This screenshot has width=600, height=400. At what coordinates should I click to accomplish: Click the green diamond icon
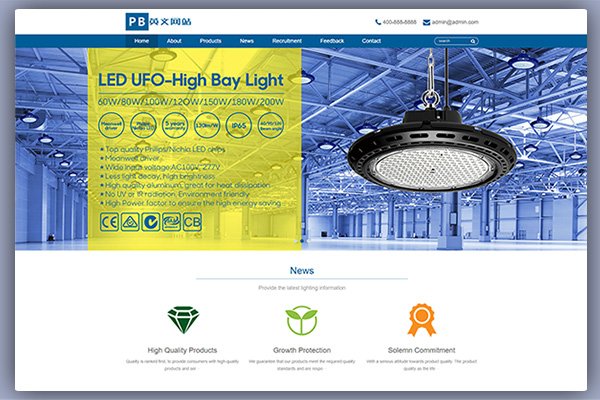point(183,319)
